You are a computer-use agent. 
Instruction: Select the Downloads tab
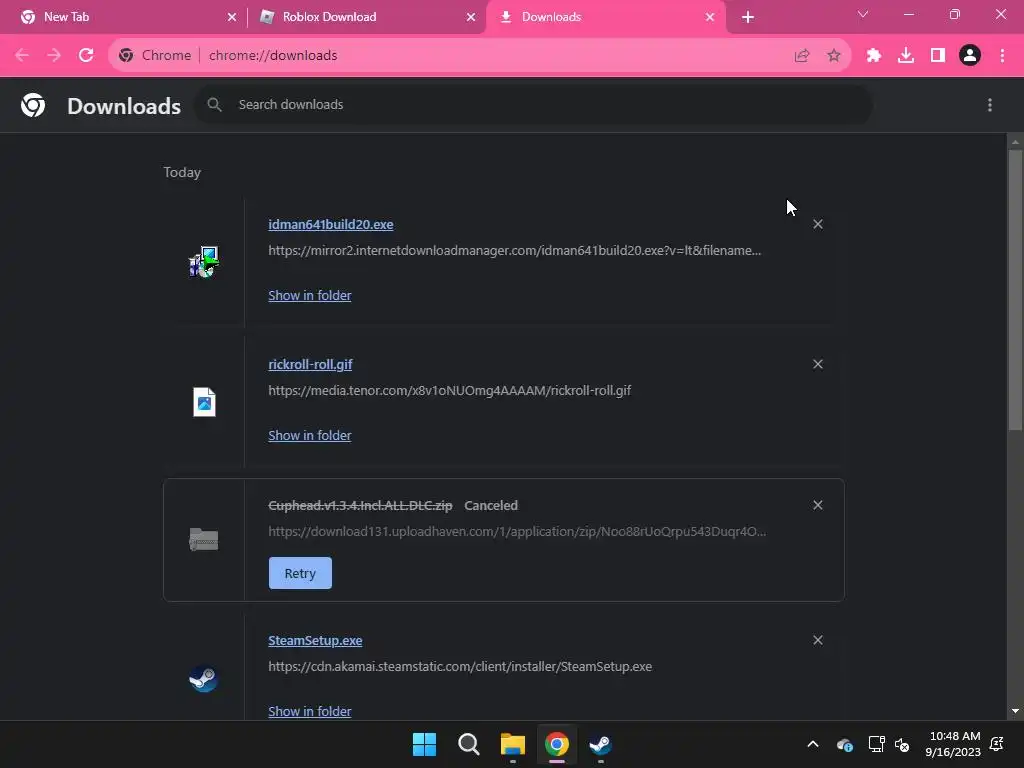tap(606, 17)
